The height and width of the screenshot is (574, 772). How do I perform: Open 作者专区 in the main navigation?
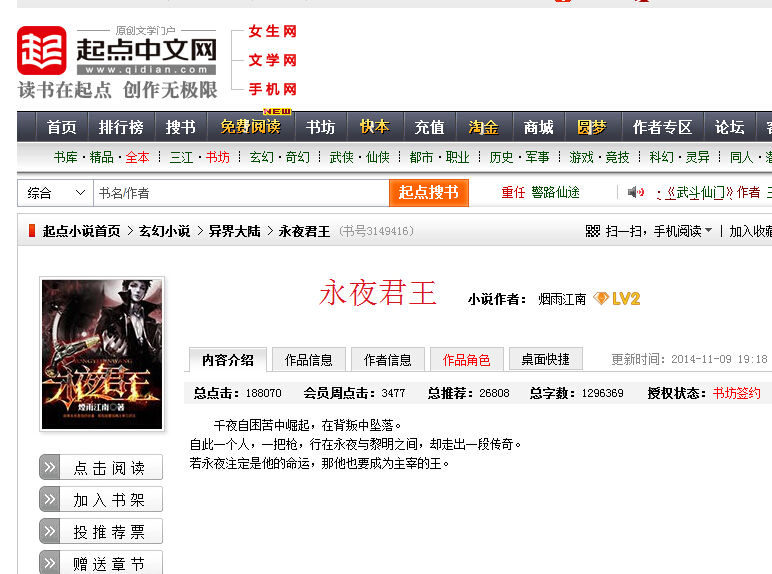tap(662, 127)
